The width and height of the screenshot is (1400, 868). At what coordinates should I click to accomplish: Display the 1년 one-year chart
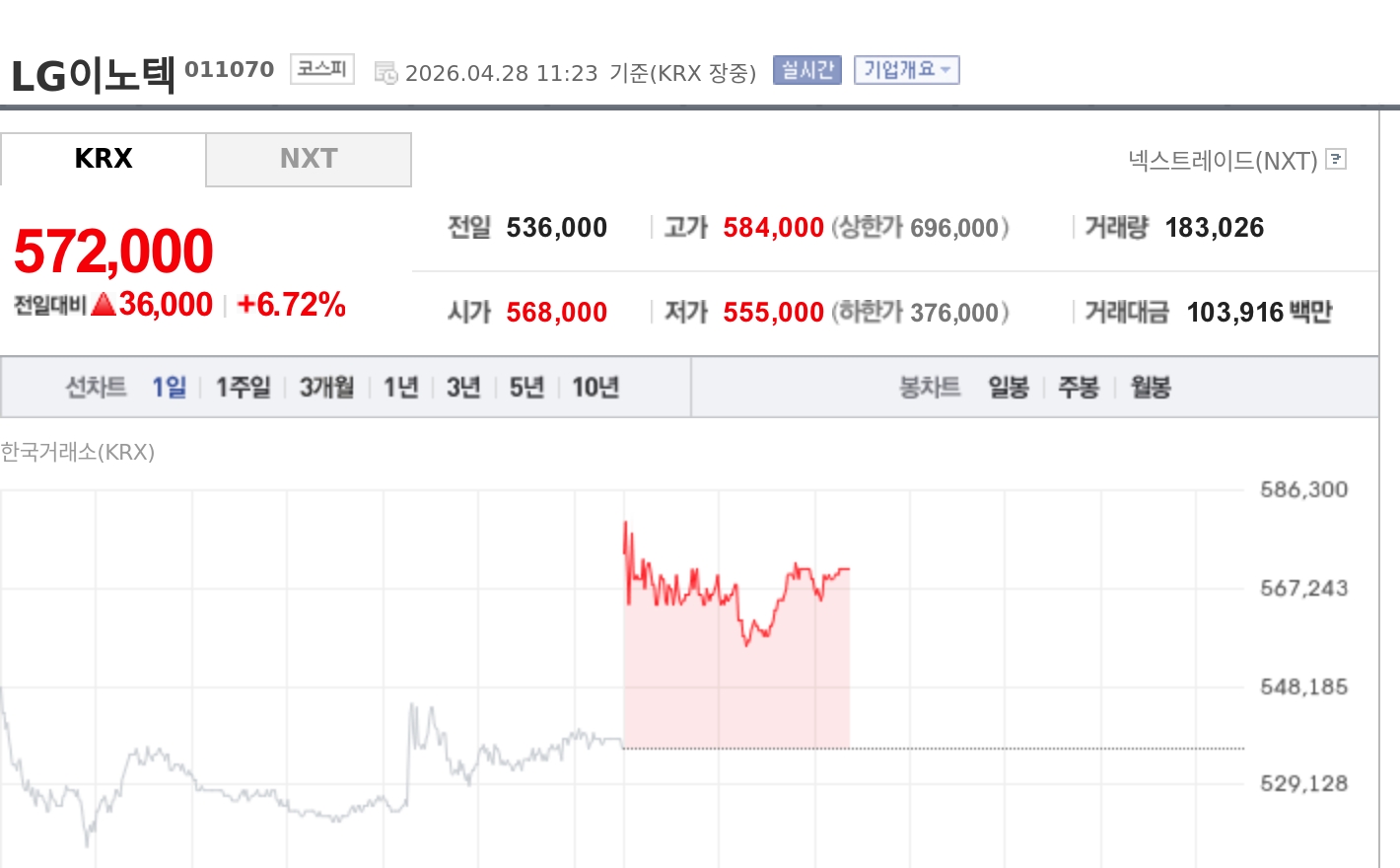[400, 388]
